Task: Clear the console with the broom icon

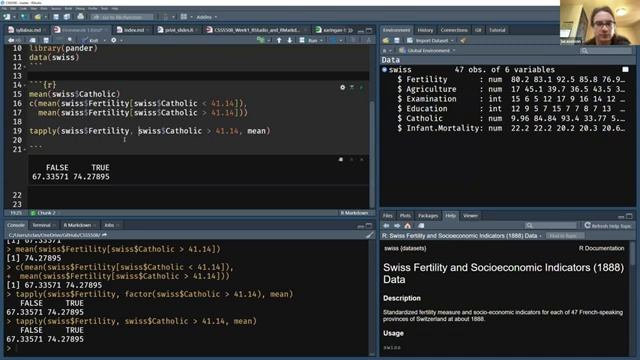Action: [369, 235]
